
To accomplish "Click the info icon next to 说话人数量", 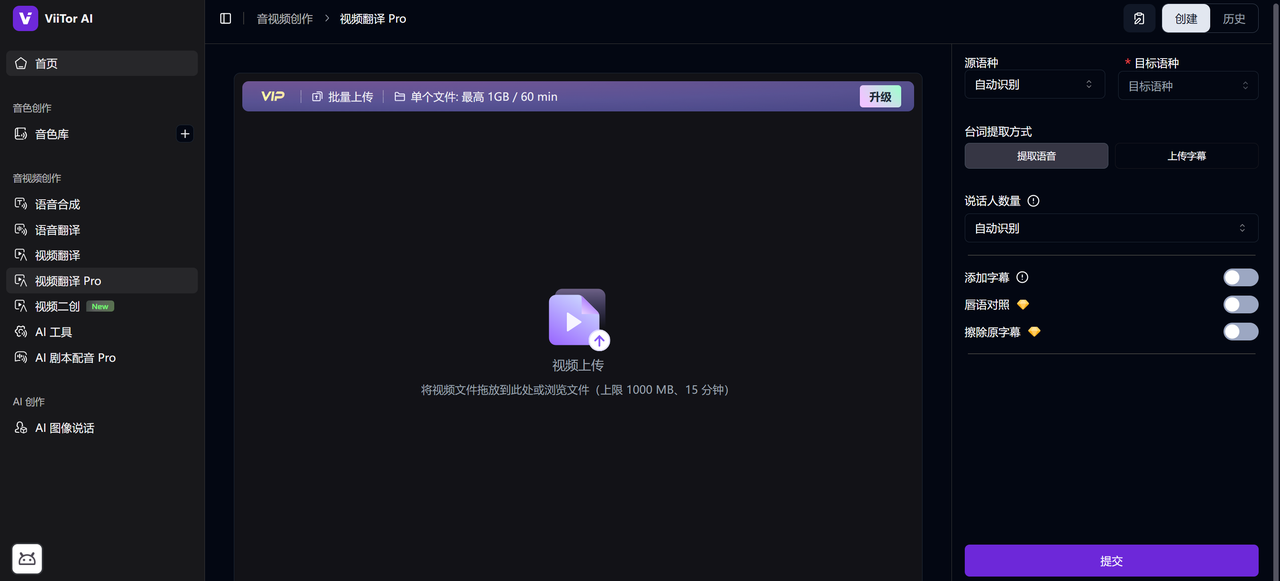I will (x=1034, y=201).
